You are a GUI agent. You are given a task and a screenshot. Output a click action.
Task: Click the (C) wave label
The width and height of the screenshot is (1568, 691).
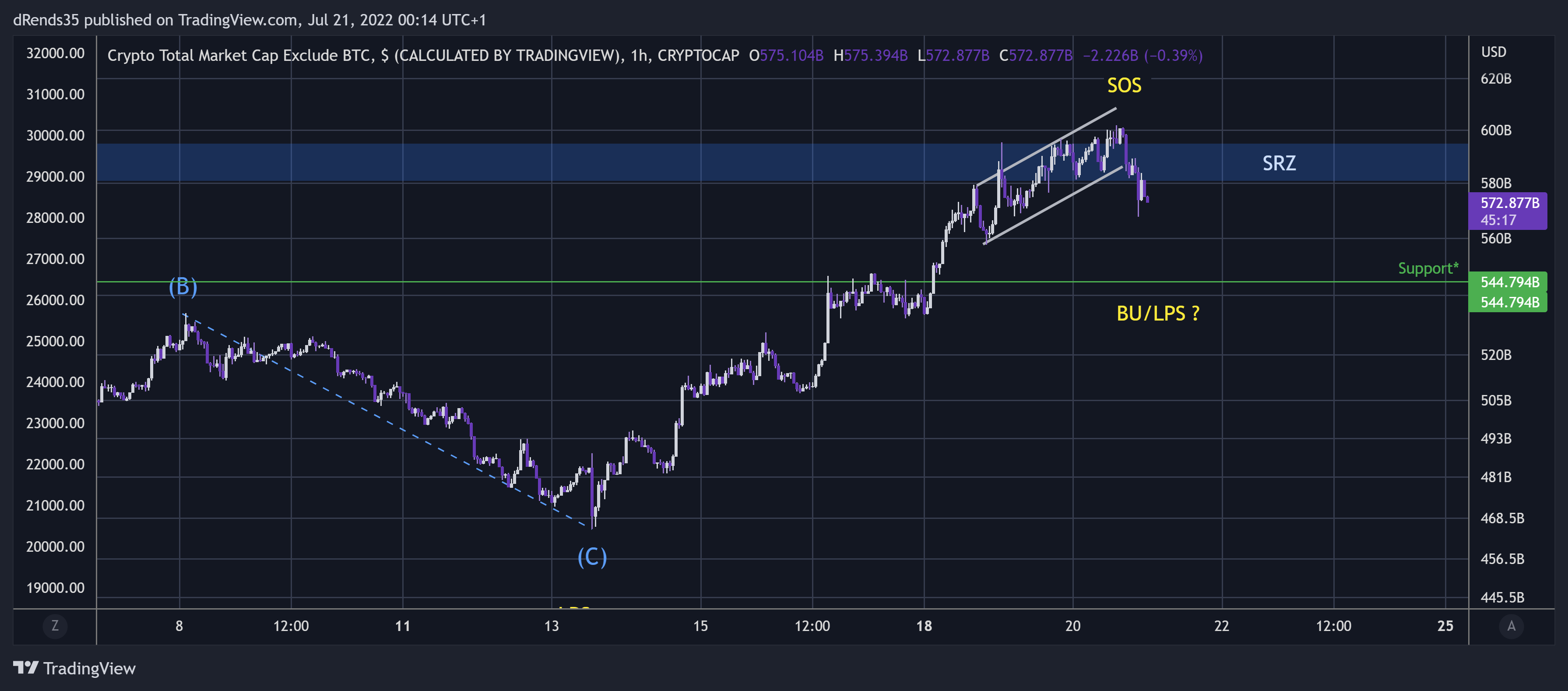[592, 557]
